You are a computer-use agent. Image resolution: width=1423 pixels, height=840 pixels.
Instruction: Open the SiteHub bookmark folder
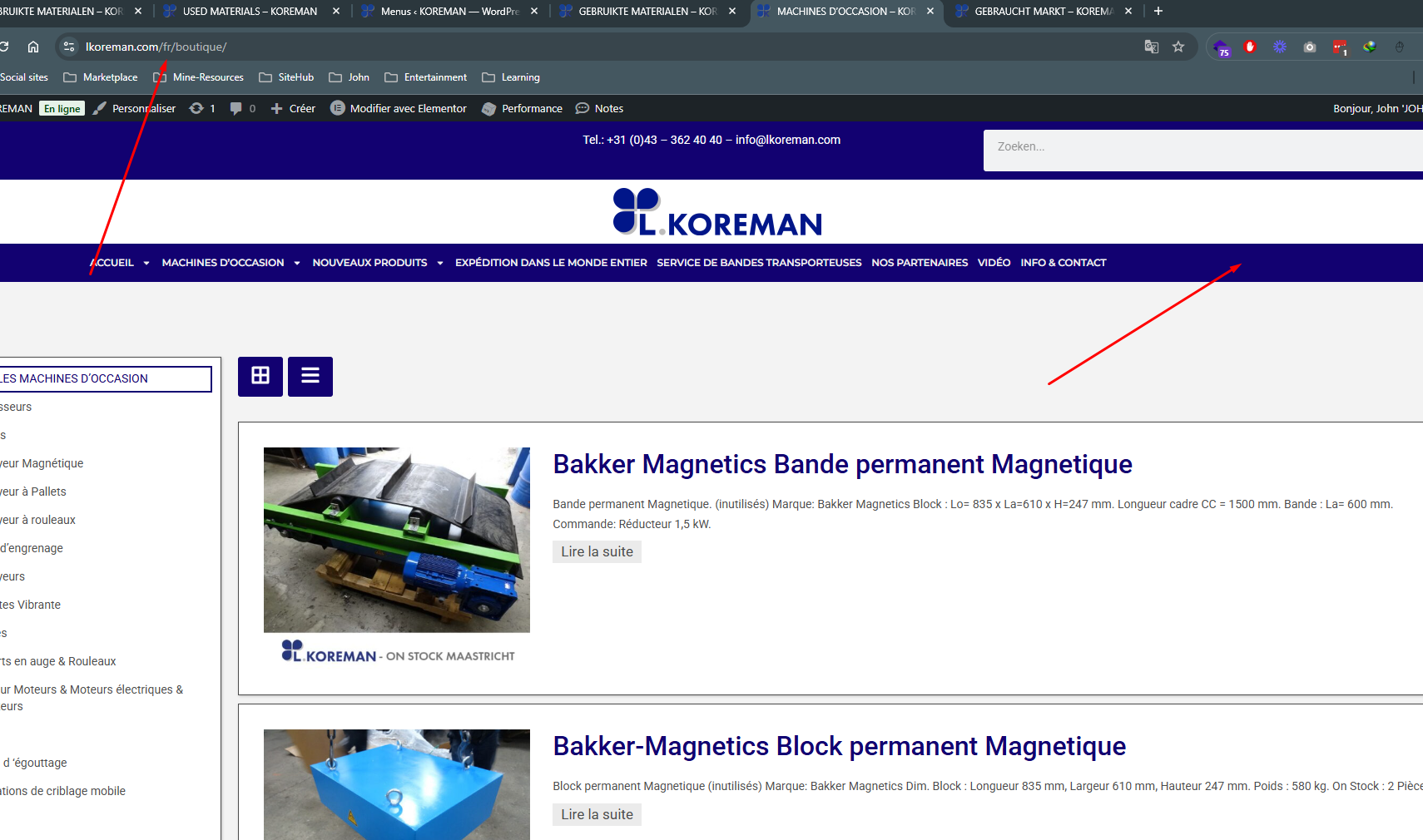click(x=286, y=77)
